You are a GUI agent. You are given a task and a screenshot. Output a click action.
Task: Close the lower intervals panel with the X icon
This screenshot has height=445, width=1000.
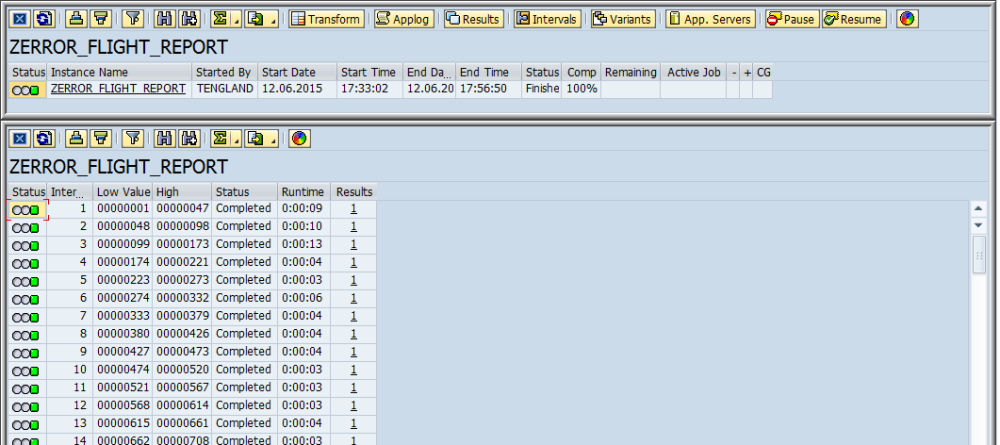20,138
